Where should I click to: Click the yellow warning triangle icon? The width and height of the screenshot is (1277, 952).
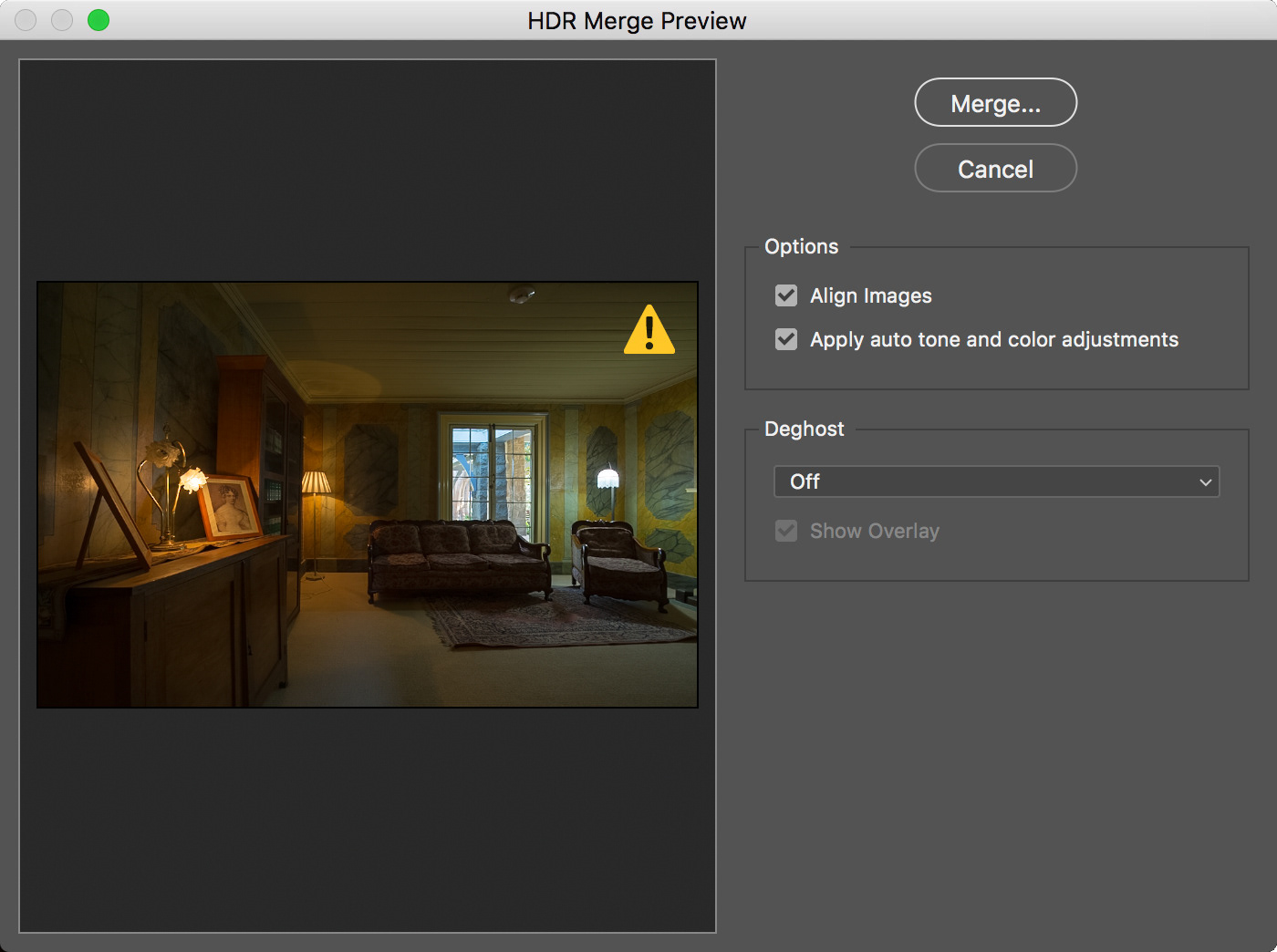pos(649,329)
